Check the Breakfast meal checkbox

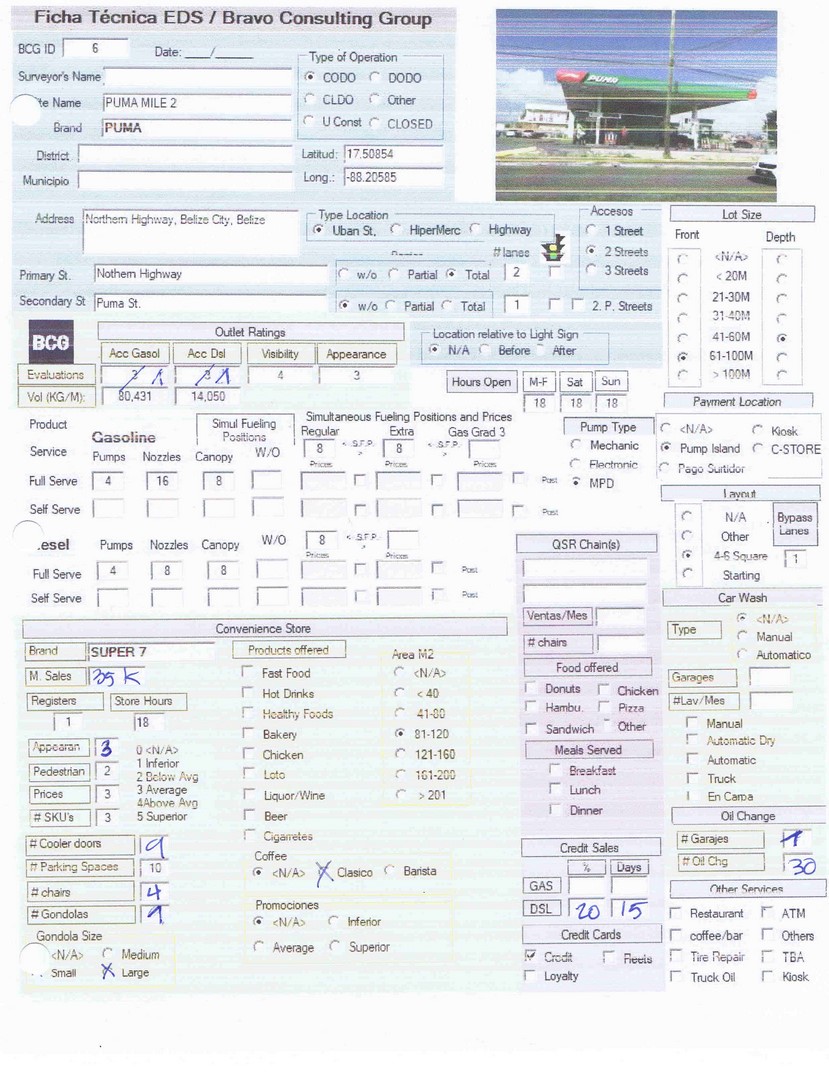[555, 769]
